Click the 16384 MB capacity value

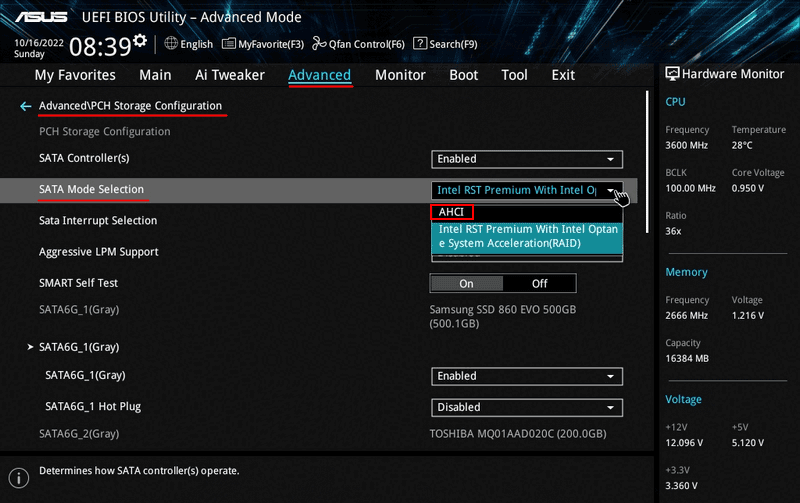(x=687, y=359)
